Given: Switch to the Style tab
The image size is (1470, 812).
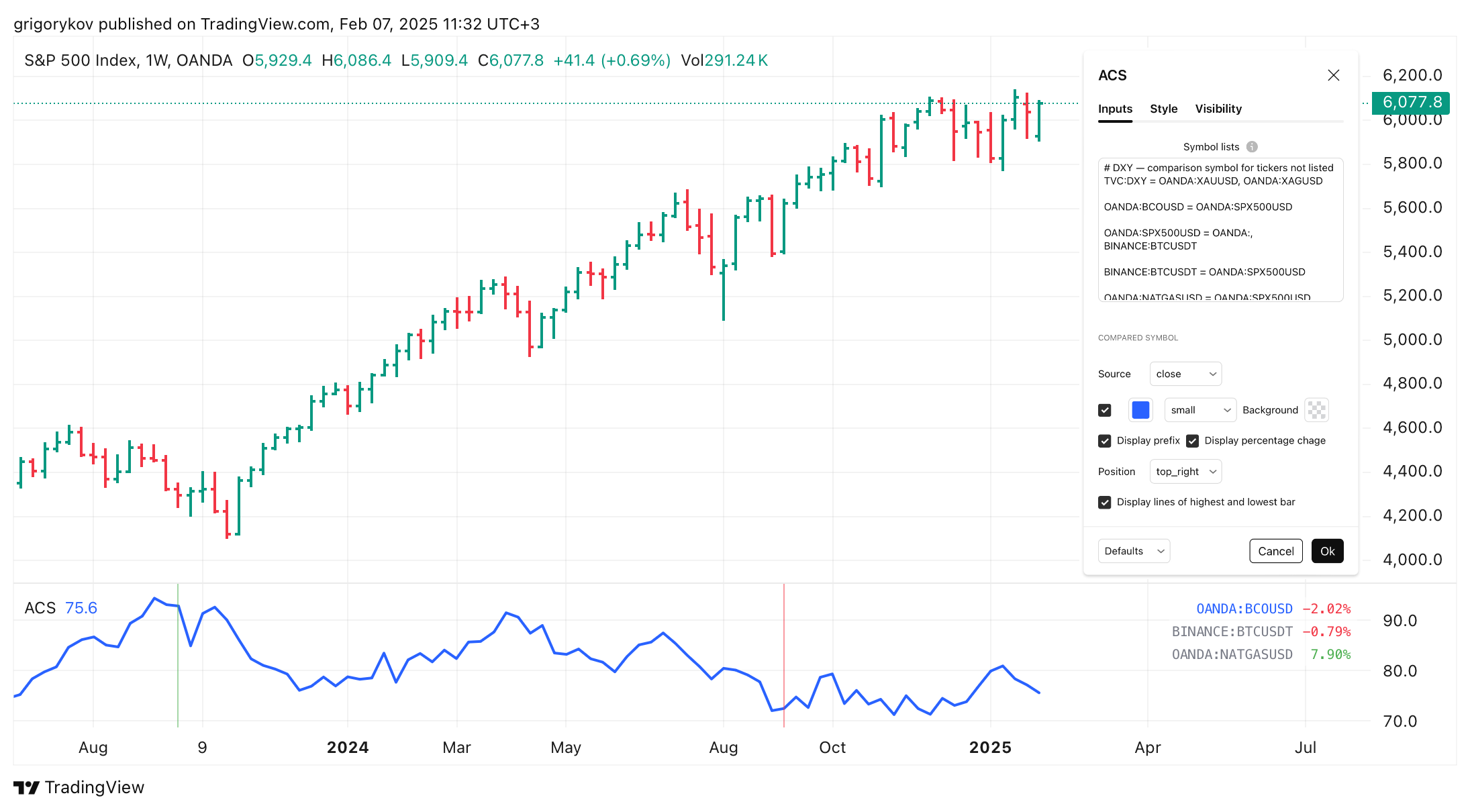Looking at the screenshot, I should [x=1163, y=109].
